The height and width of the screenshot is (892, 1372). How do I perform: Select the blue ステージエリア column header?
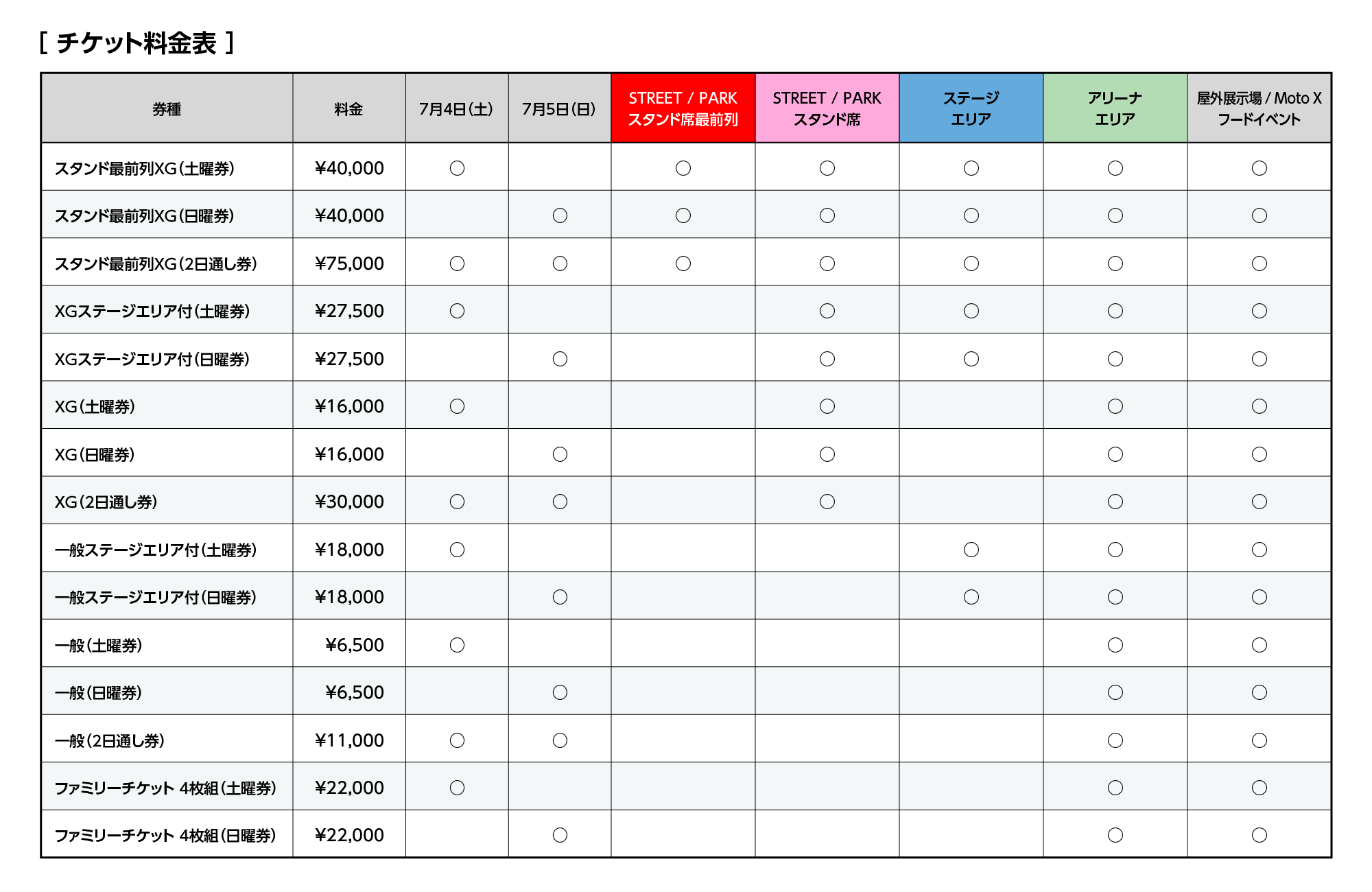tap(971, 108)
